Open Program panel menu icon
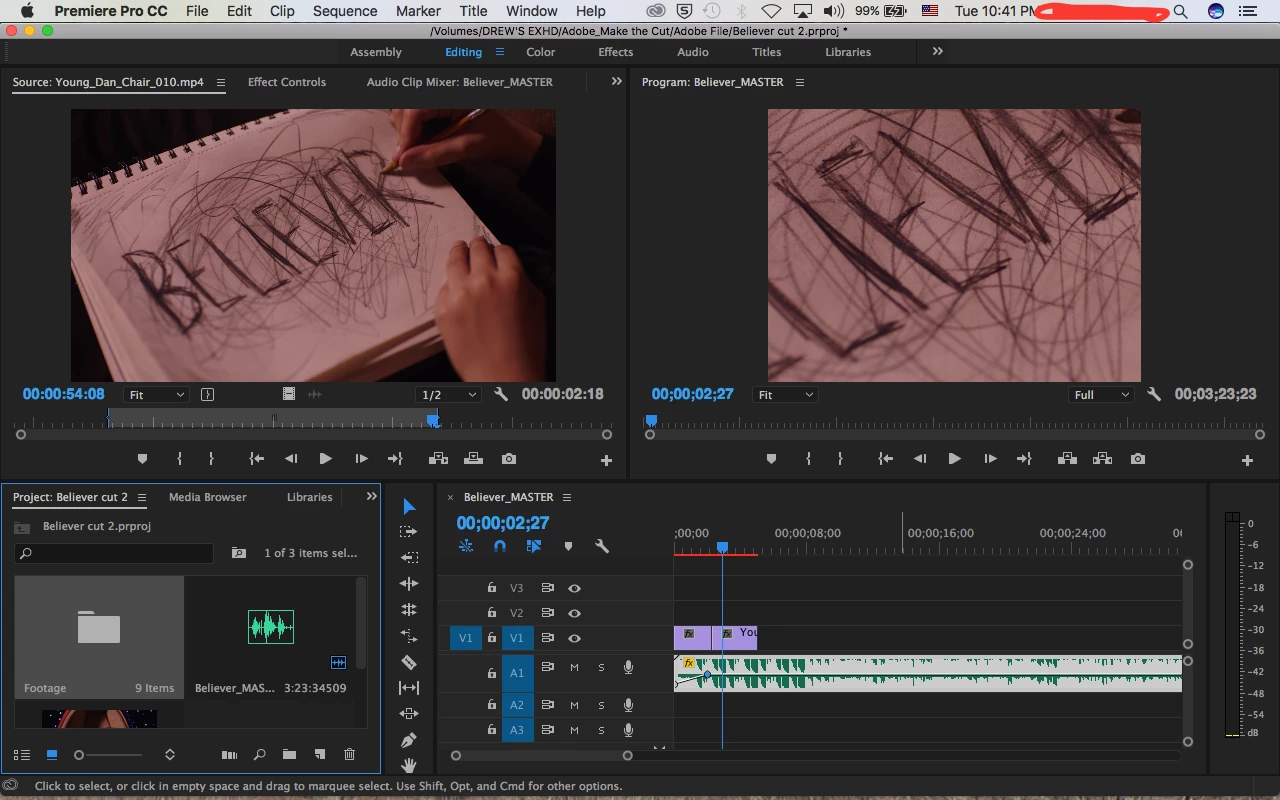Image resolution: width=1280 pixels, height=800 pixels. (800, 83)
